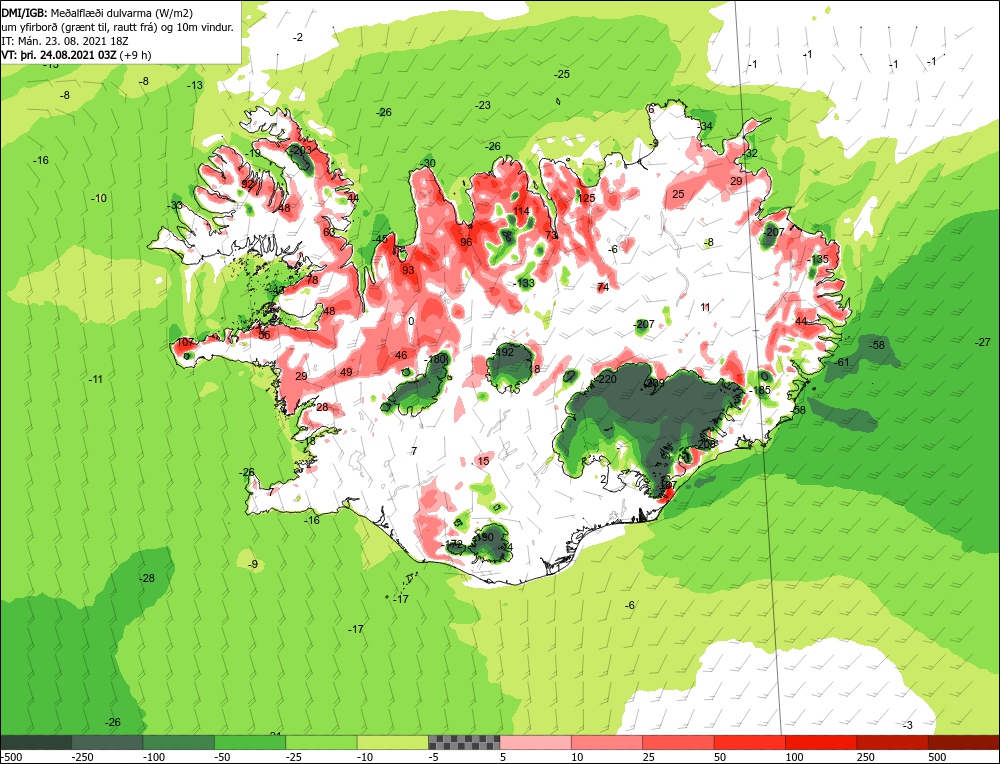Click the map value '15' in south-central Iceland
Viewport: 1000px width, 764px height.
(483, 460)
